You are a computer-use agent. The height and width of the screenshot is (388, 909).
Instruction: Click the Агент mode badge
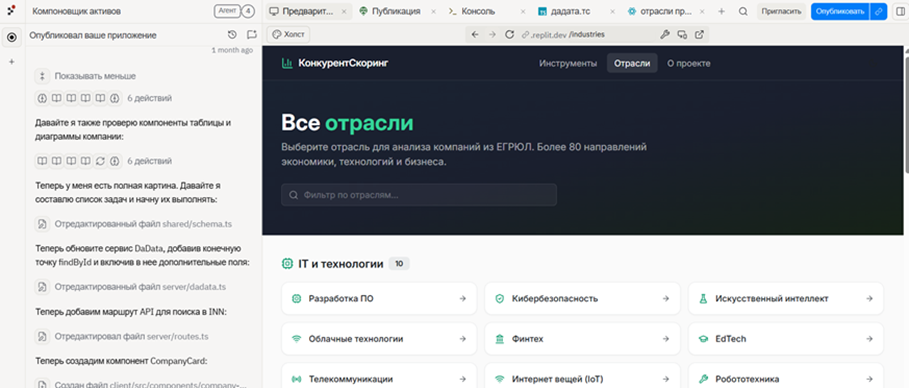pyautogui.click(x=226, y=11)
